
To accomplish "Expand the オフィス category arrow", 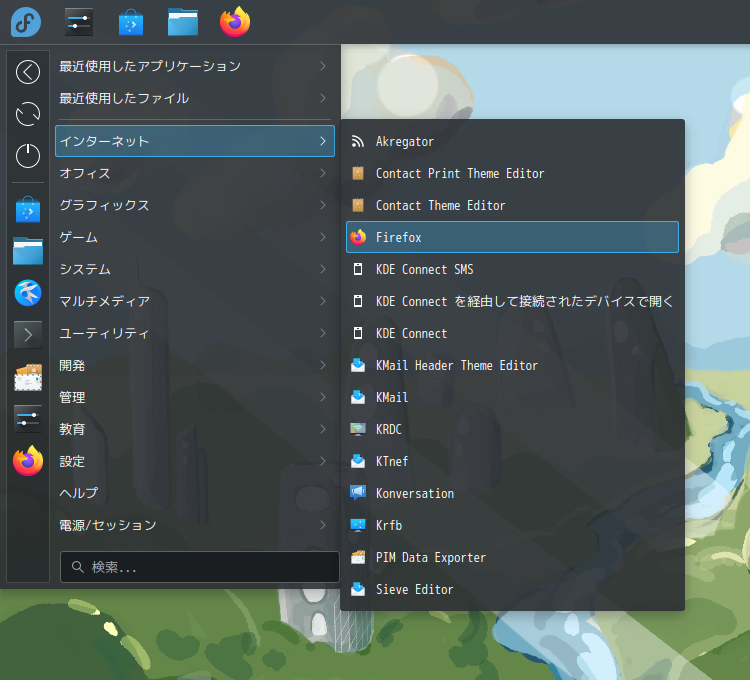I will 323,173.
